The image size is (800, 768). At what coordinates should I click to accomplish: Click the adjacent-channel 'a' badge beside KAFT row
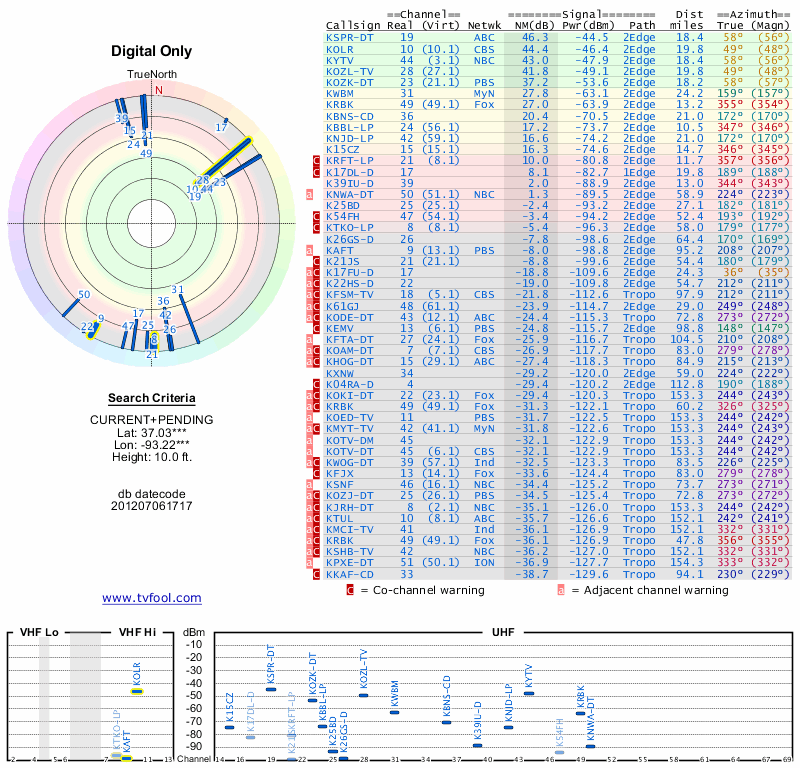(309, 251)
